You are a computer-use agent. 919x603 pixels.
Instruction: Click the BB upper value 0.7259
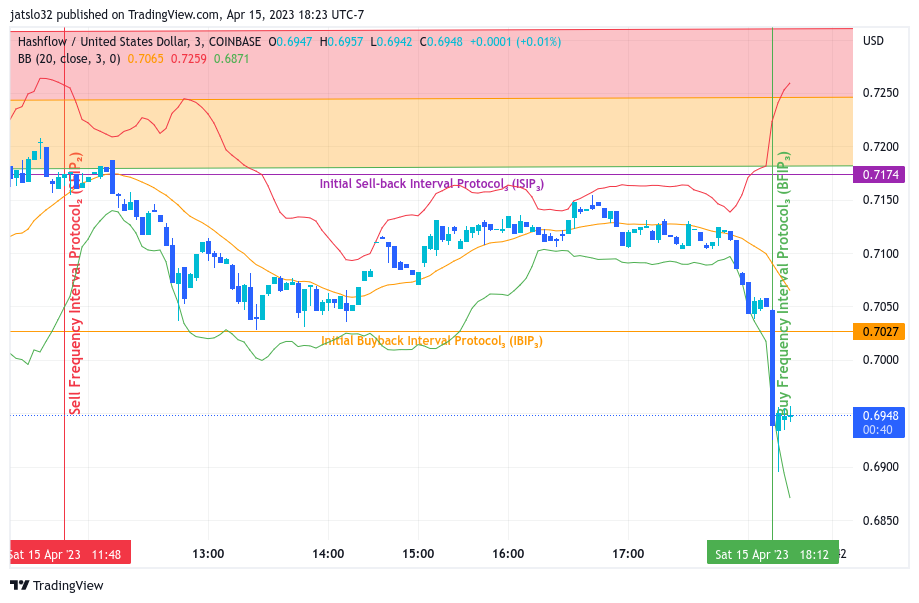tap(189, 59)
